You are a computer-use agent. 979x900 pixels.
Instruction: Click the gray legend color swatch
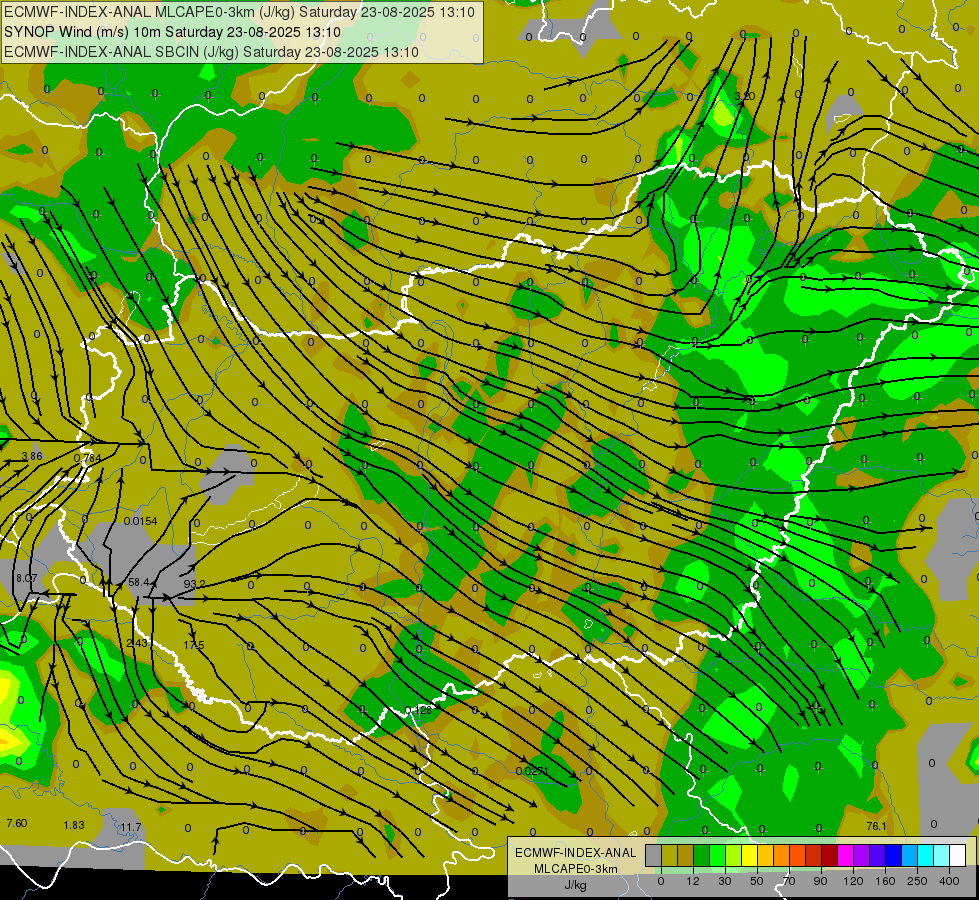tap(654, 855)
